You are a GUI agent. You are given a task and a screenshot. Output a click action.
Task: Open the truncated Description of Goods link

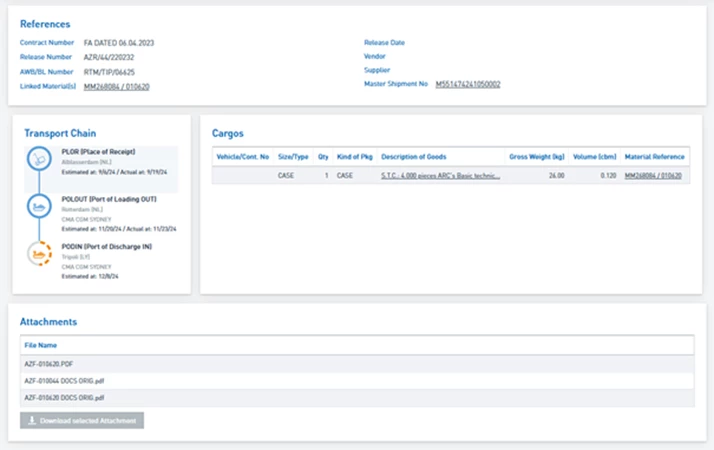click(x=440, y=175)
